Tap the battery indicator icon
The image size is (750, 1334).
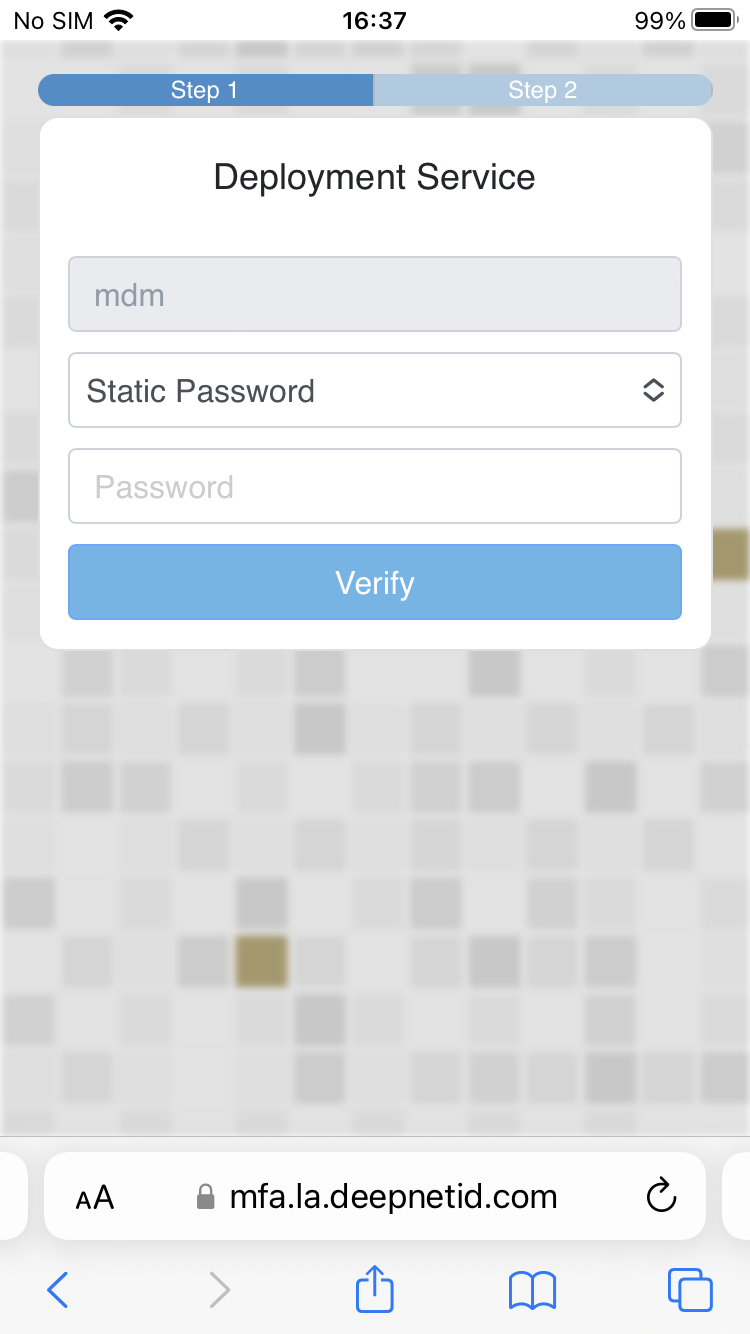click(x=713, y=20)
